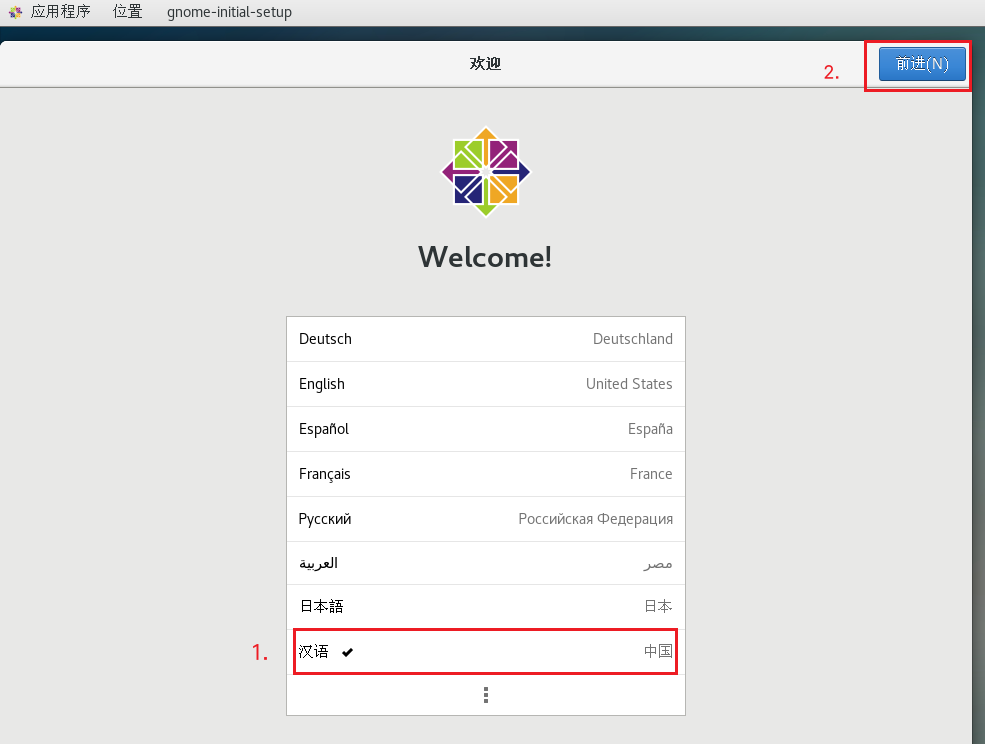Open the 应用程序 applications menu

coord(60,12)
